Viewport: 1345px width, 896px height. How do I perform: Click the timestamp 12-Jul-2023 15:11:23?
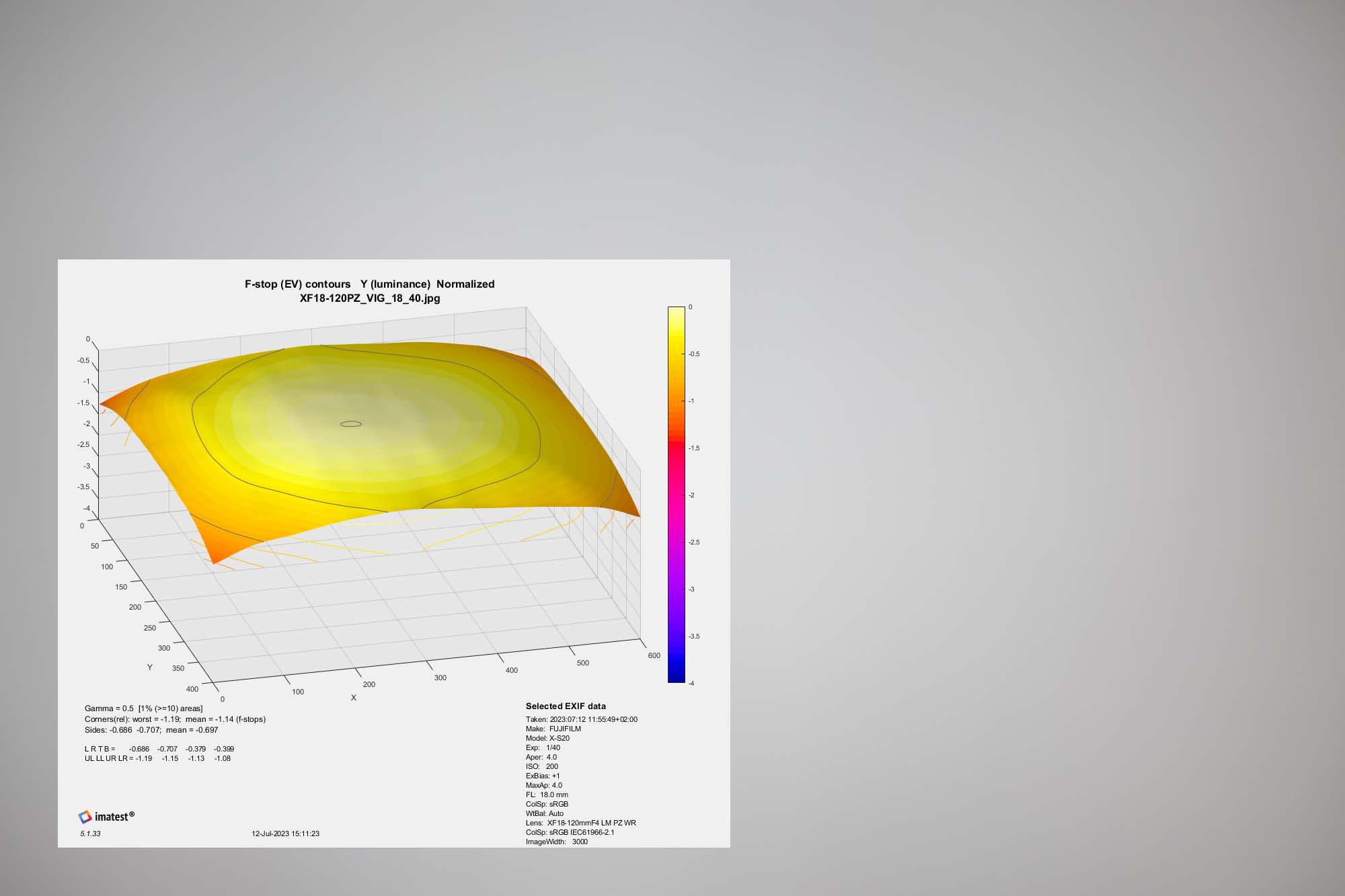tap(285, 833)
